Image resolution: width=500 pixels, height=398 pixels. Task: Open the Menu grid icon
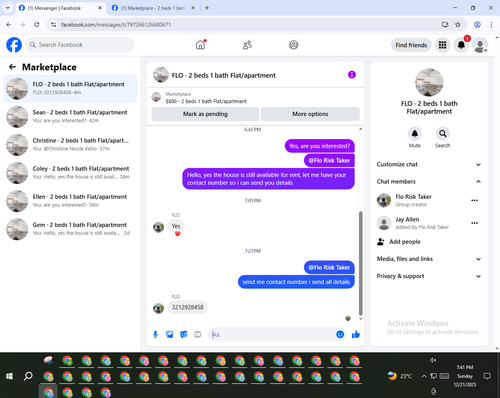(442, 45)
